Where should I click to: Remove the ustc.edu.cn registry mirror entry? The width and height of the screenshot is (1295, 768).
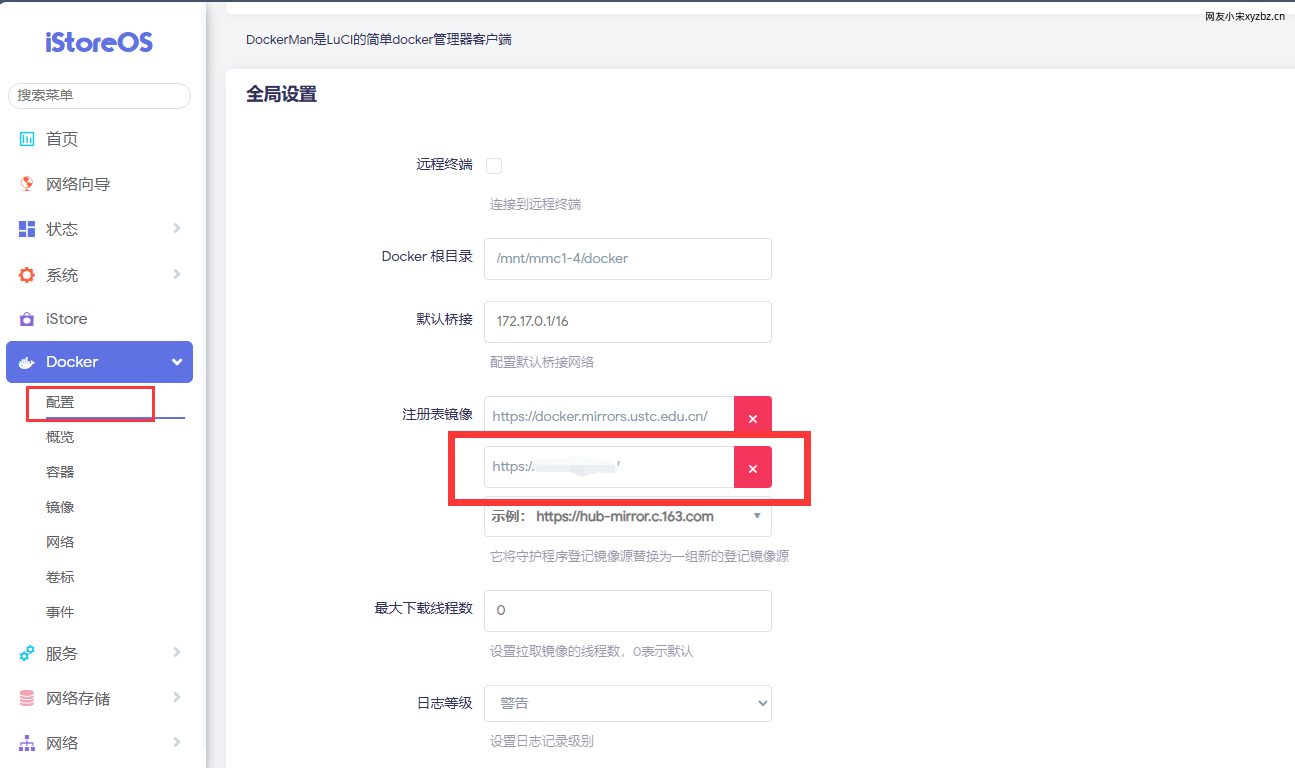(753, 417)
